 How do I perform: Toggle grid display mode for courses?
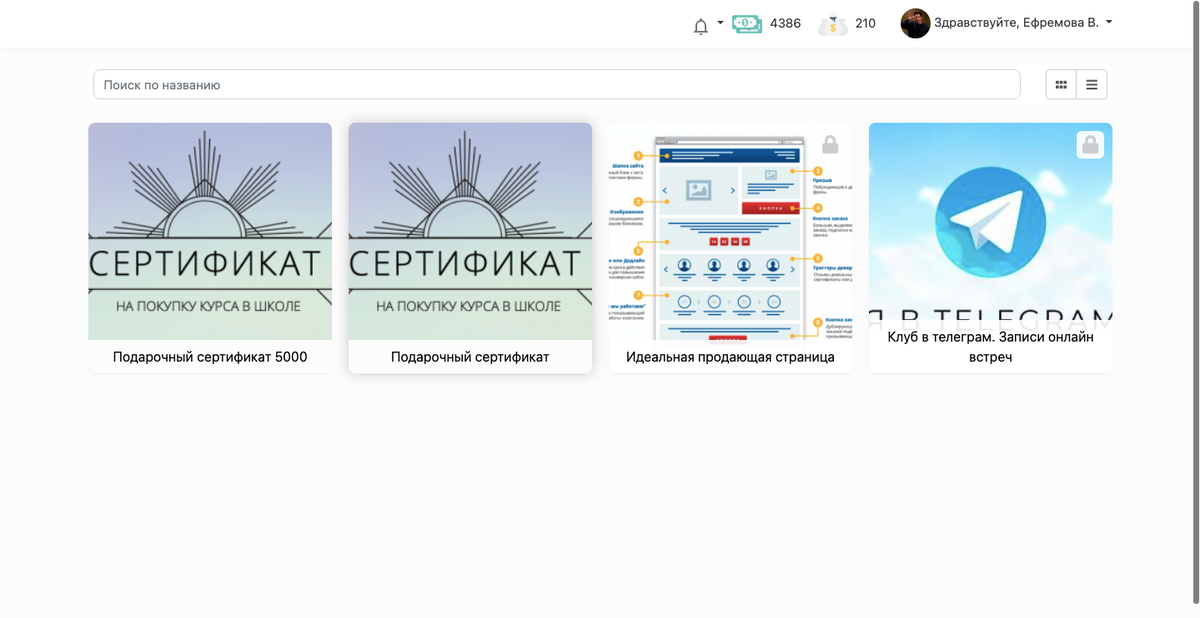click(1060, 84)
